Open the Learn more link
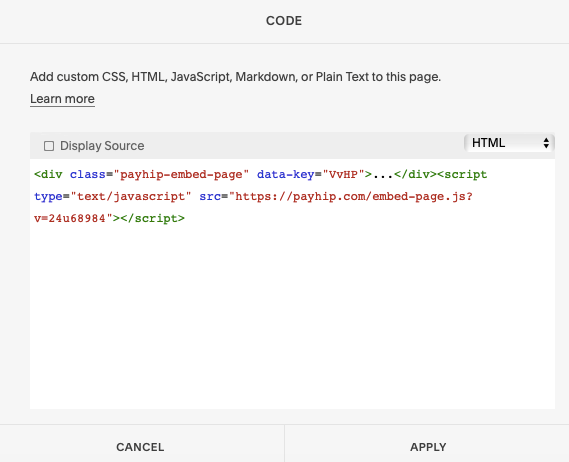This screenshot has width=569, height=462. pos(62,99)
